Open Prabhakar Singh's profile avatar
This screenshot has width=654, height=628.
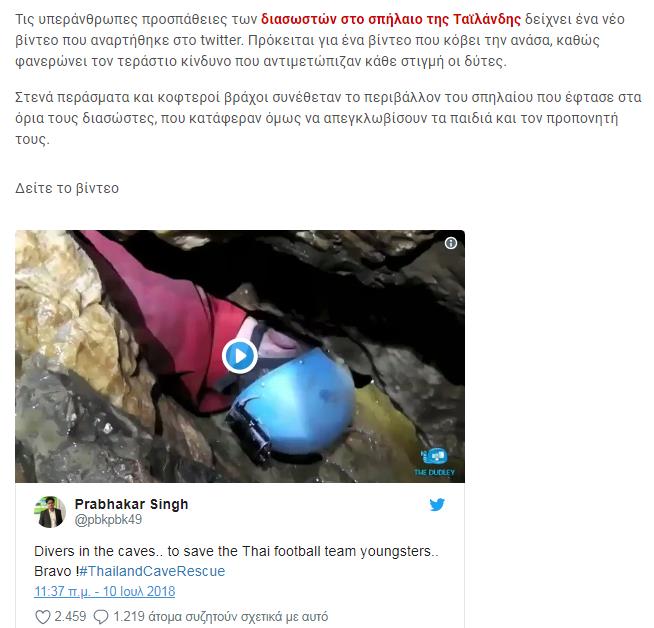[x=50, y=512]
